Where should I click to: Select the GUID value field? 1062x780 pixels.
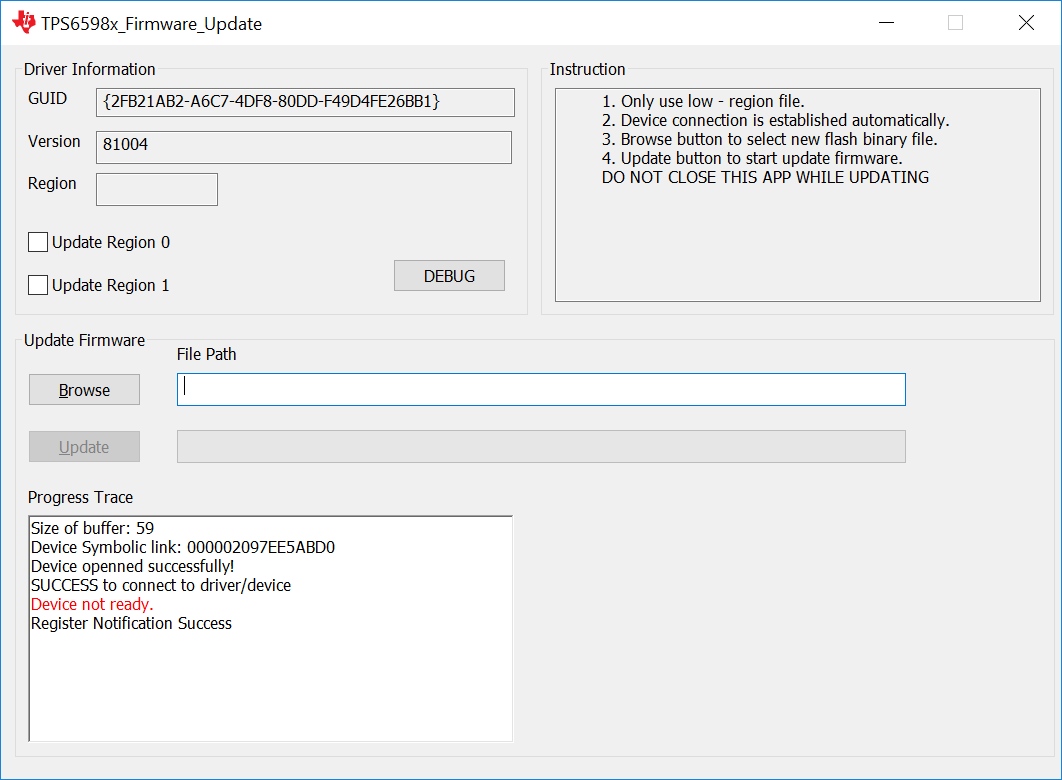coord(305,102)
